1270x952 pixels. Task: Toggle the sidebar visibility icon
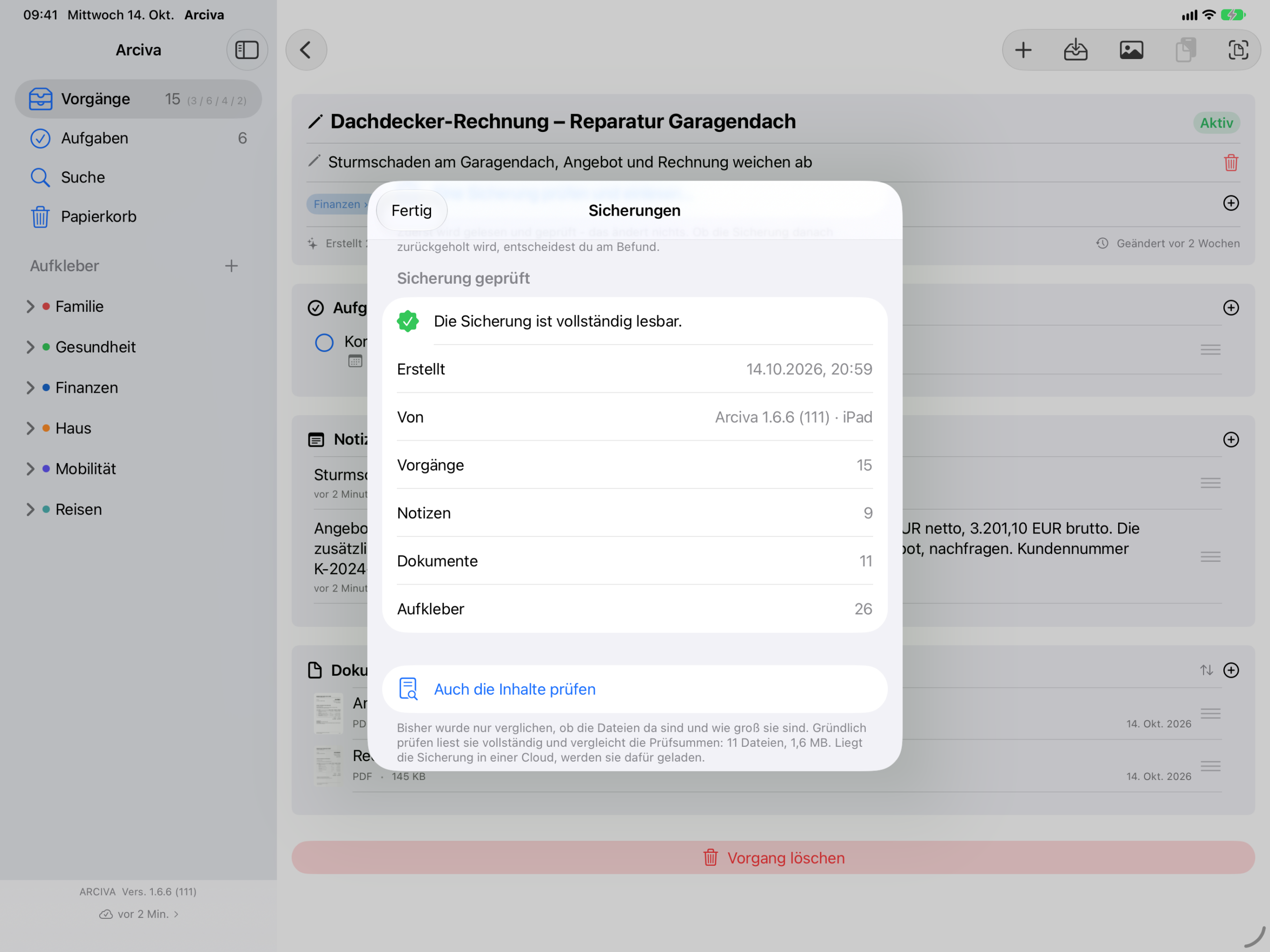[x=247, y=50]
